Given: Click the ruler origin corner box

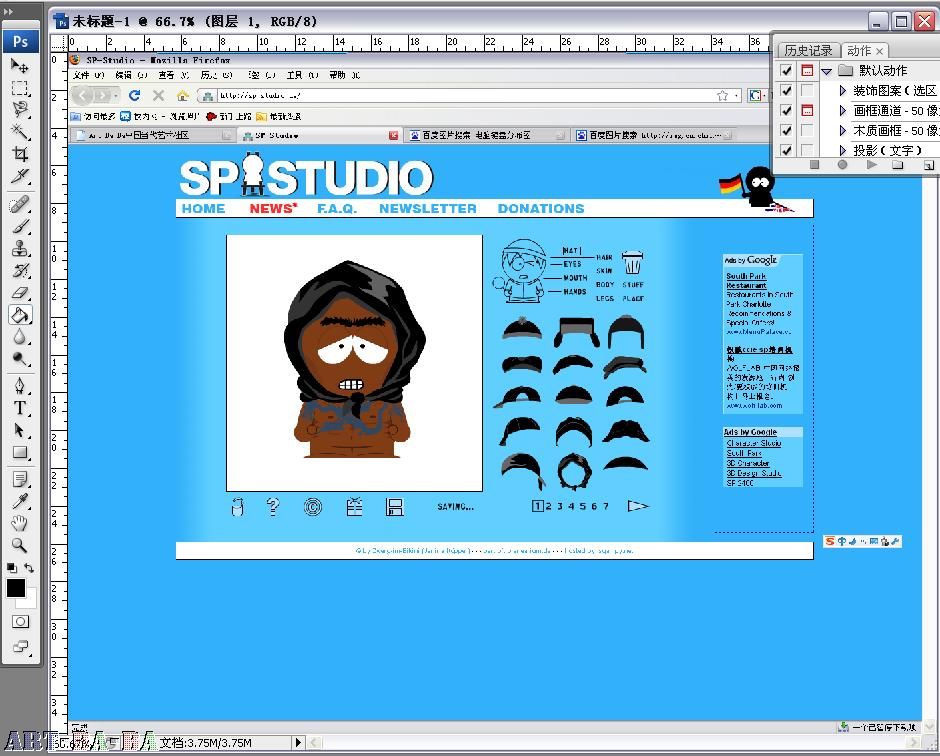Looking at the screenshot, I should (58, 43).
